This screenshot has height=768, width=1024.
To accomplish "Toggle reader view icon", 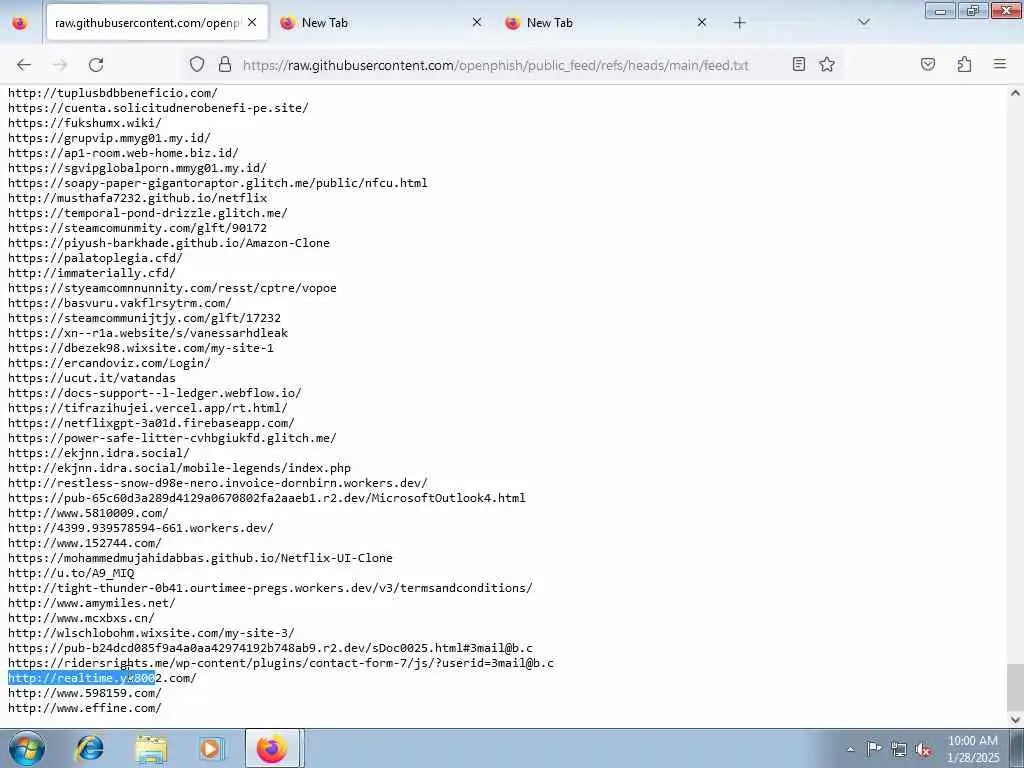I will coord(799,64).
